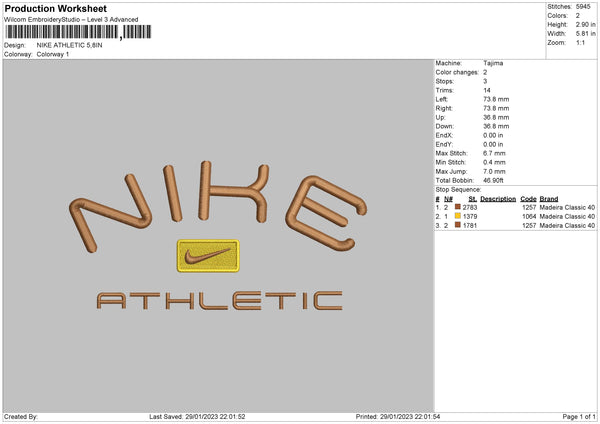Viewport: 600px width, 424px height.
Task: Click the 'Stop Sequence:' label
Action: click(458, 190)
